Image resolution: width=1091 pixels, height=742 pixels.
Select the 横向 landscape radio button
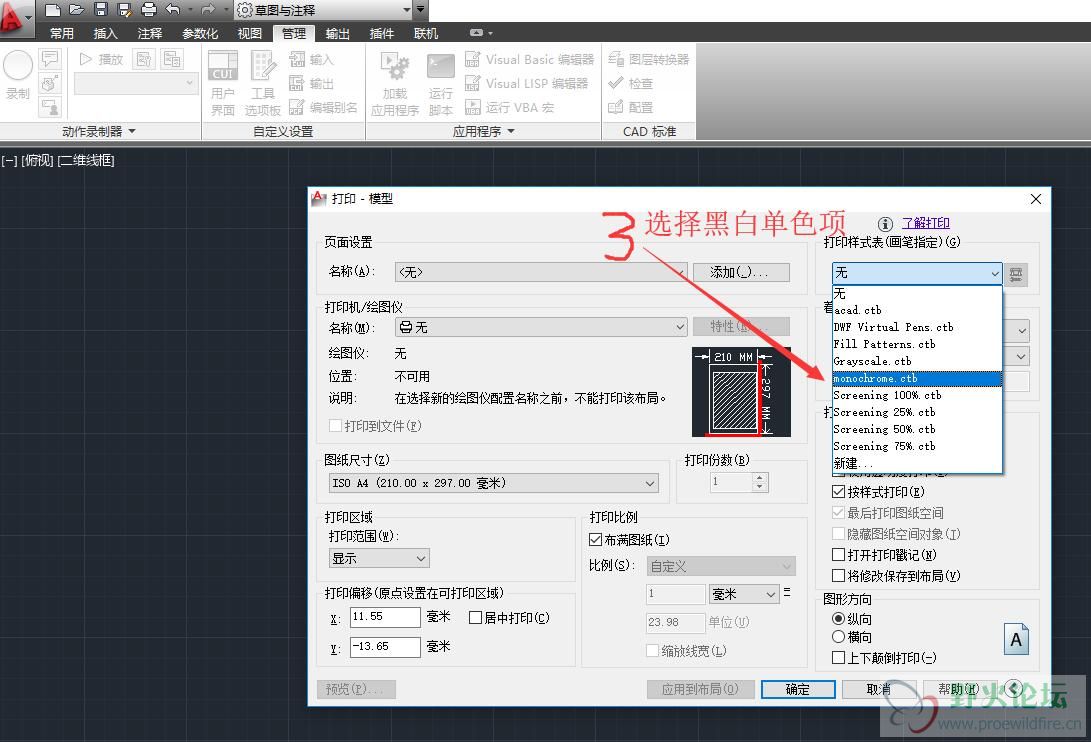tap(839, 637)
